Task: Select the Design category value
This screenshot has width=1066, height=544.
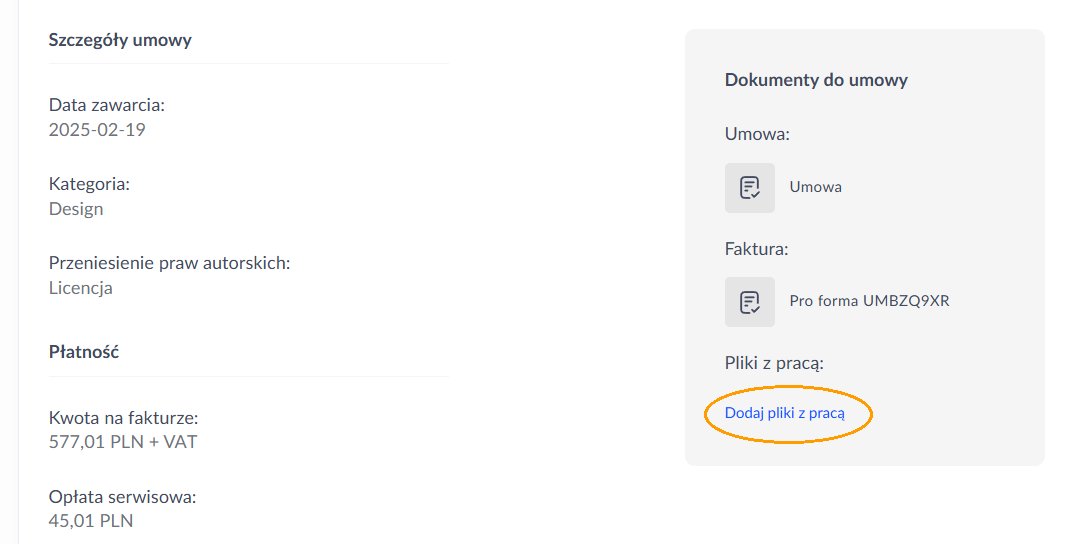Action: (x=76, y=209)
